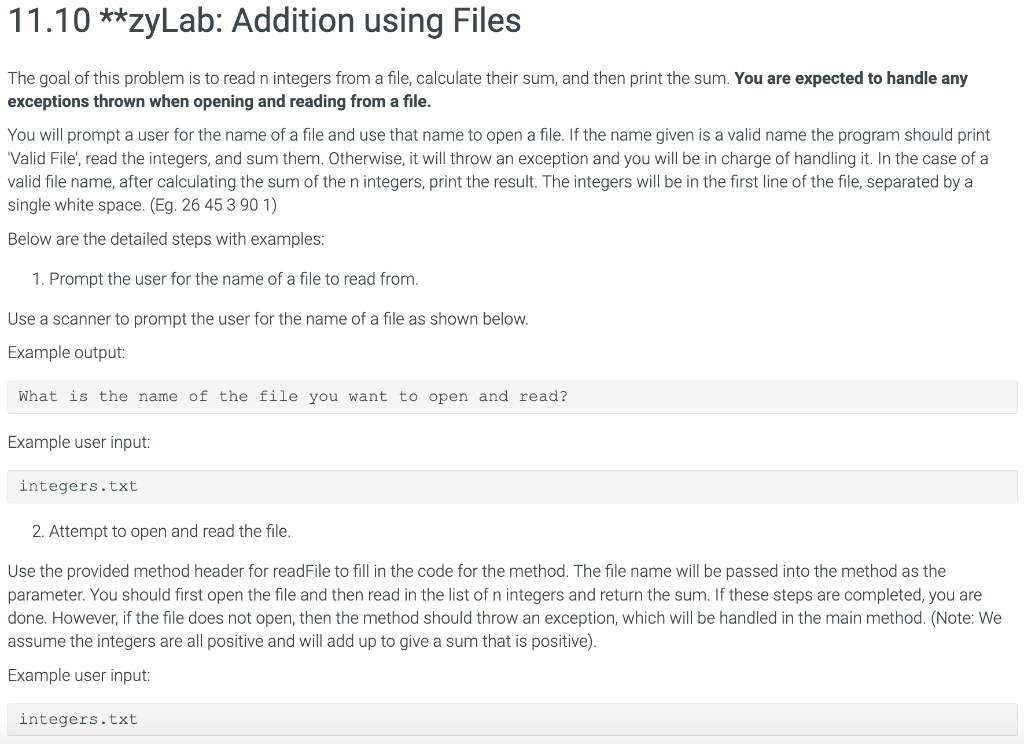Click step 2 'Attempt to open and read the file'
Screen dimensions: 1024x744
click(161, 532)
